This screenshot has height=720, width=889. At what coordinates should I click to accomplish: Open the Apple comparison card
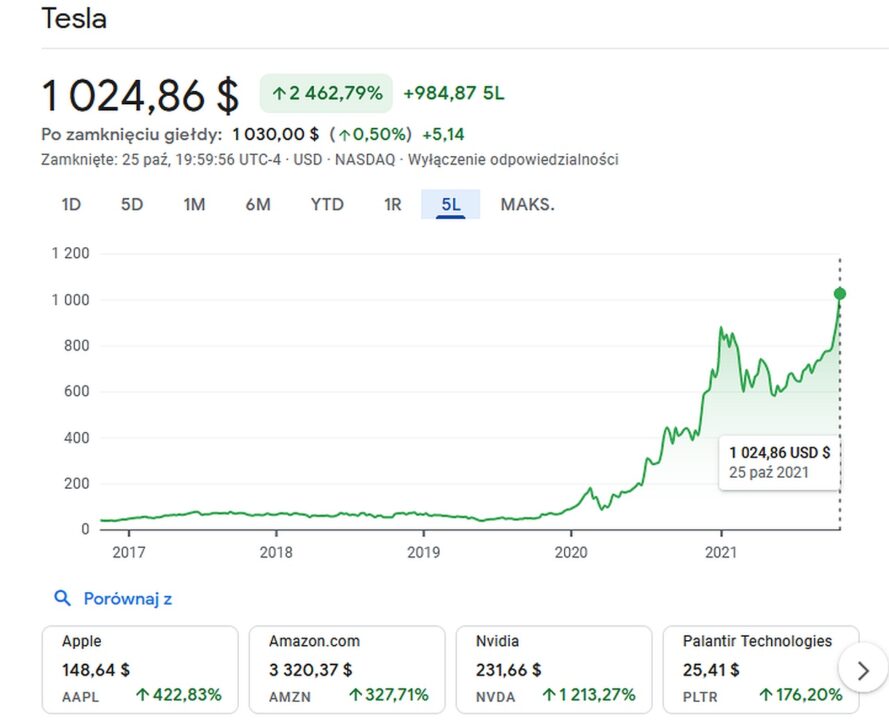(140, 670)
